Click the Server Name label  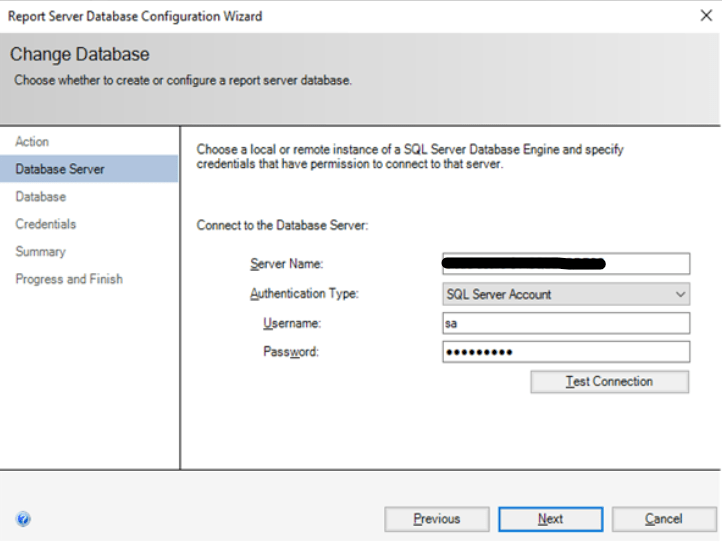pyautogui.click(x=286, y=264)
